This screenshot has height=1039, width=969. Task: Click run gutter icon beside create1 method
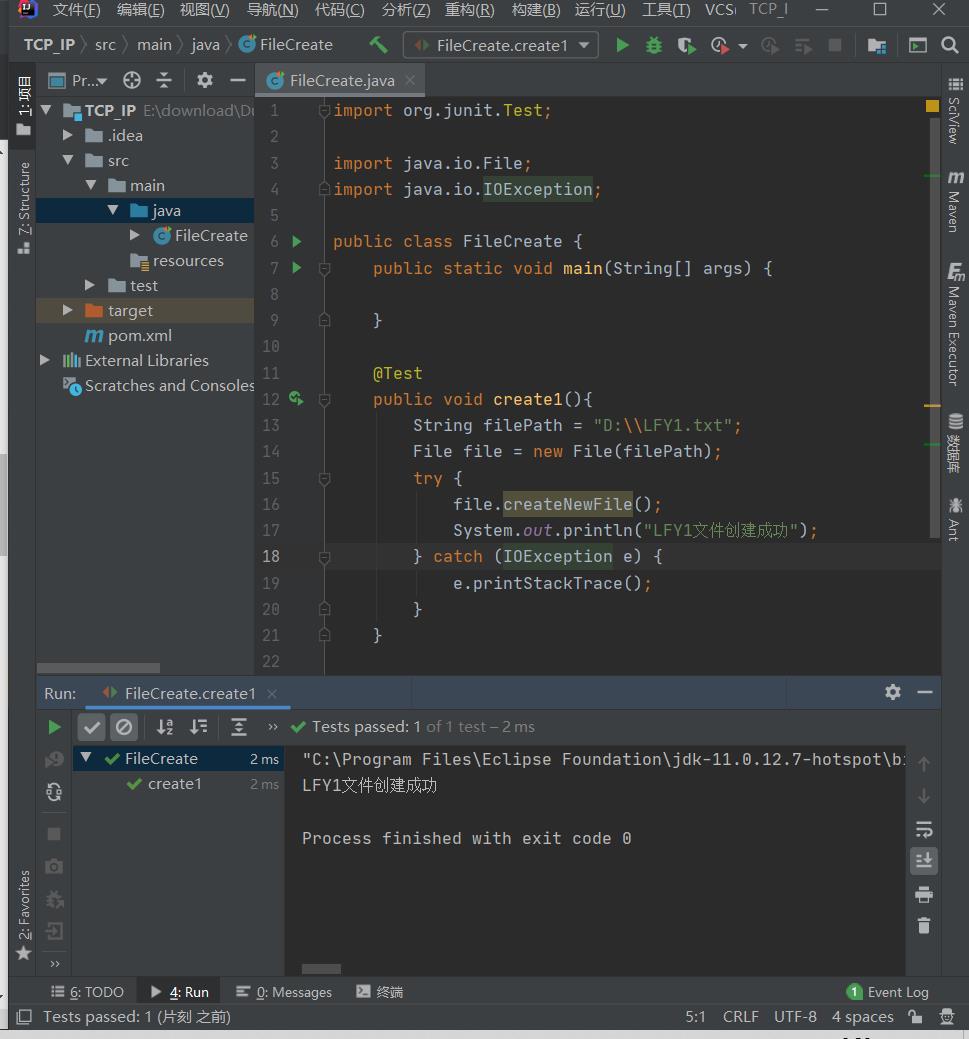click(x=296, y=399)
